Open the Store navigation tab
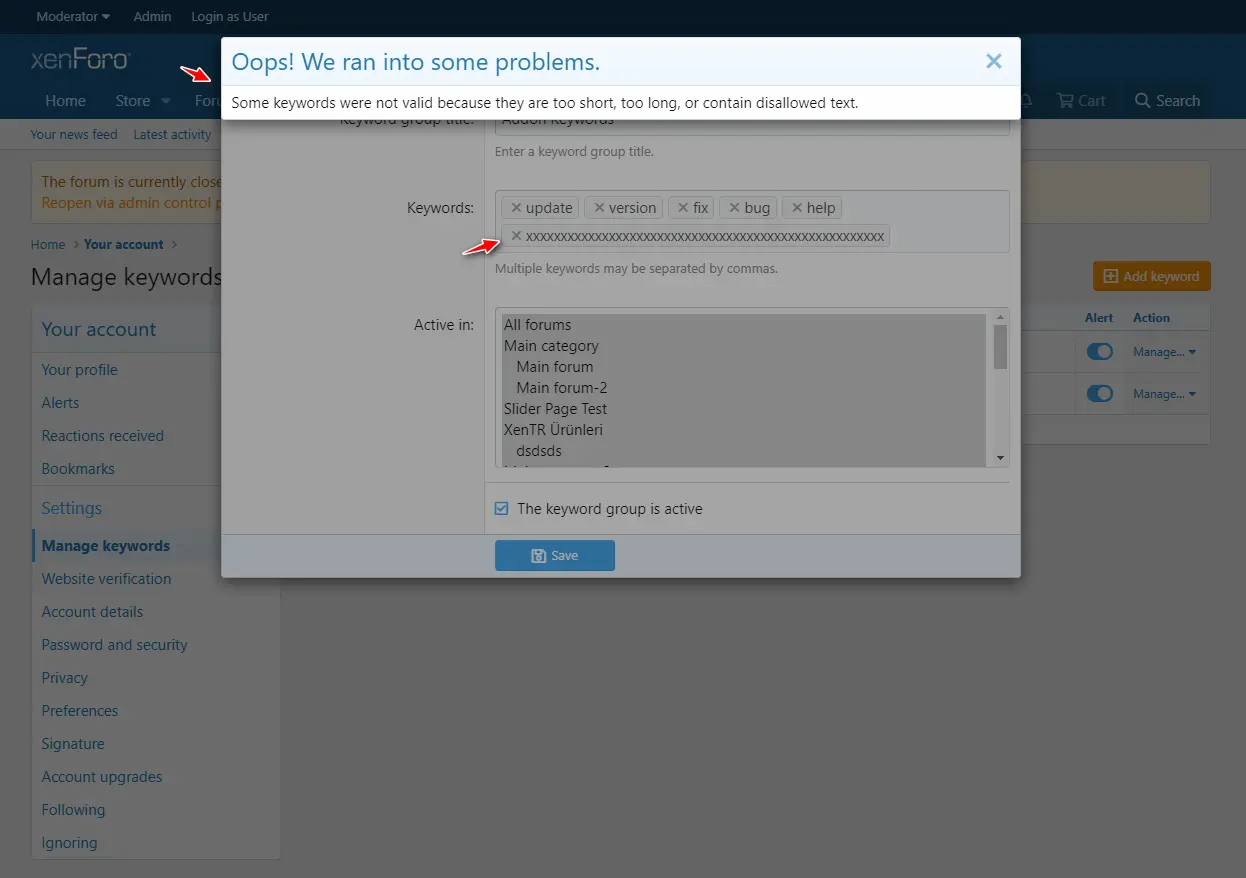 [x=133, y=101]
